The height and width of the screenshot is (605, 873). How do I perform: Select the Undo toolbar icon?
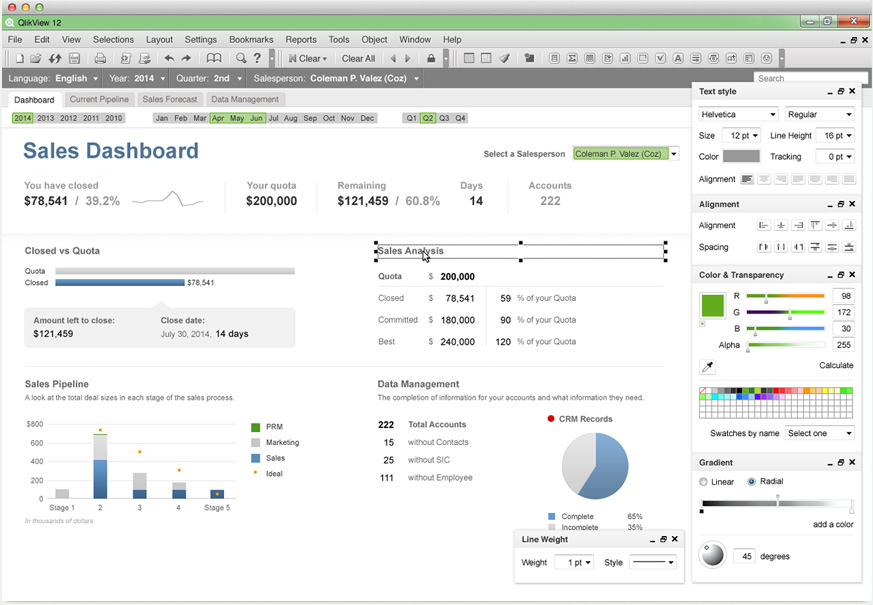point(169,58)
